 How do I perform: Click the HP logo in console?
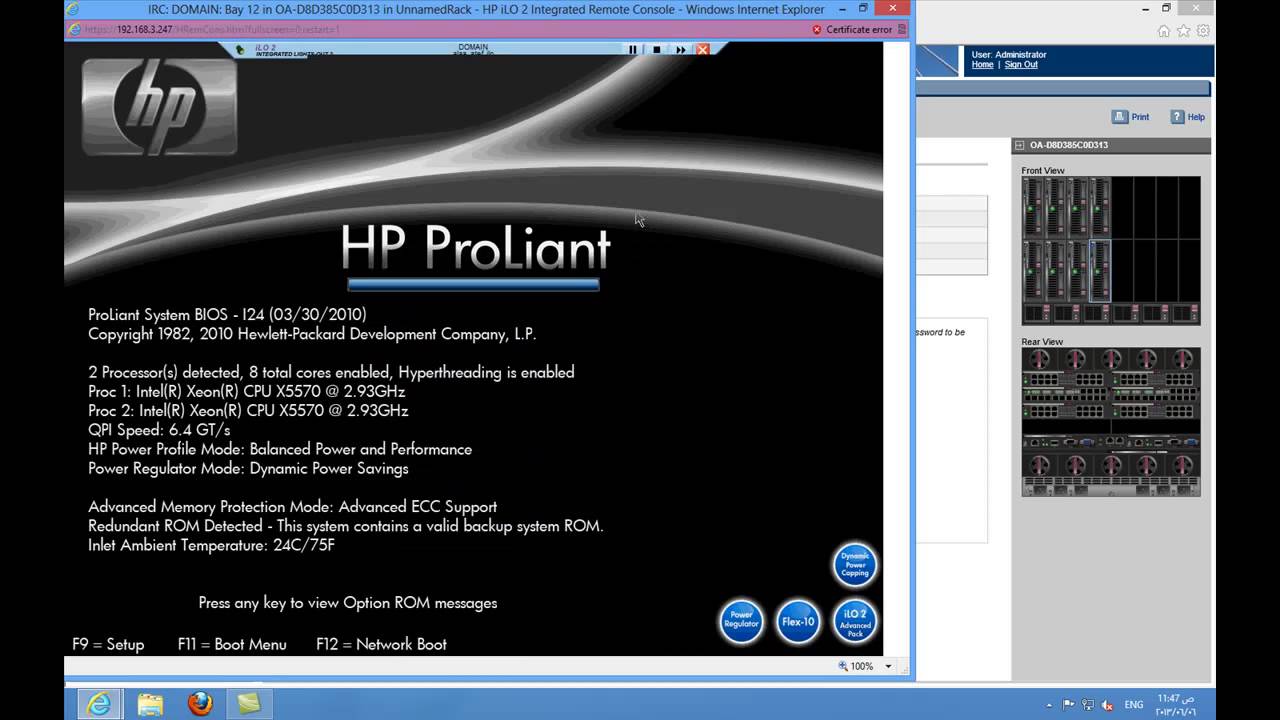tap(159, 107)
